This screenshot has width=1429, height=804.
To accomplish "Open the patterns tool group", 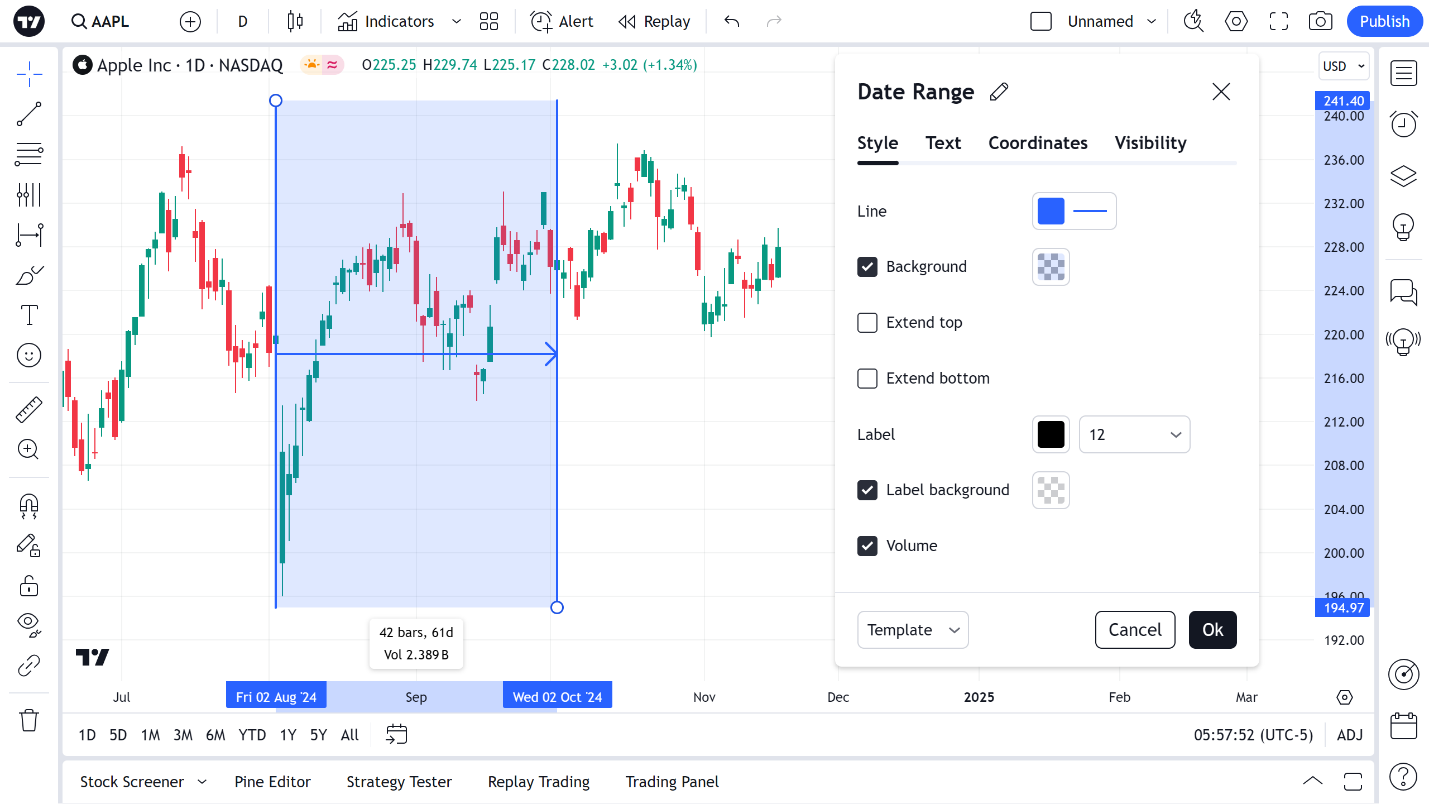I will pyautogui.click(x=29, y=195).
